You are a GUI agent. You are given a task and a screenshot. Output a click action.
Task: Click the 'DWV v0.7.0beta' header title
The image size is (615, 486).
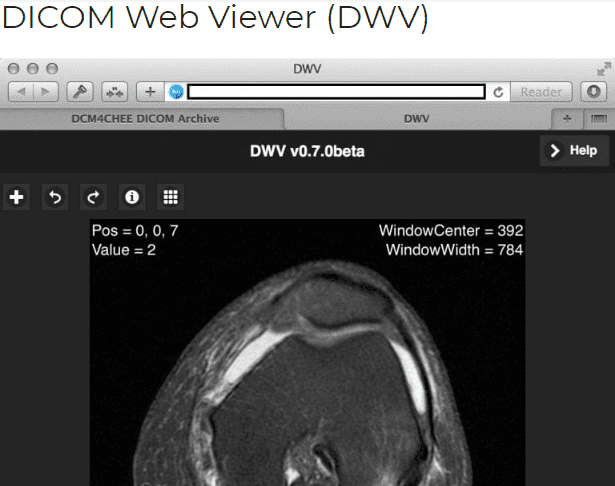(x=307, y=151)
